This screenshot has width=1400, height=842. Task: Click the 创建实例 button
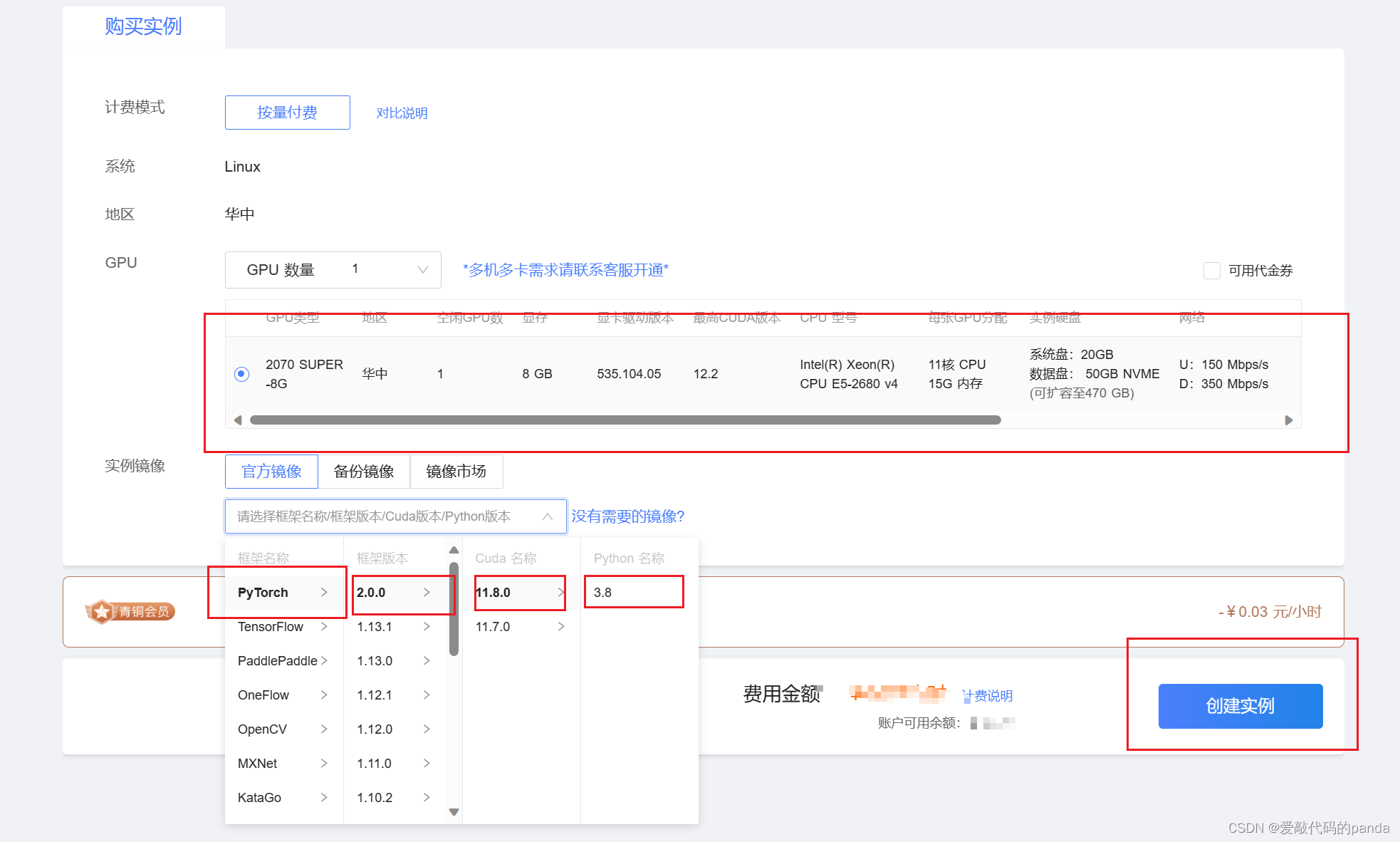click(1240, 706)
